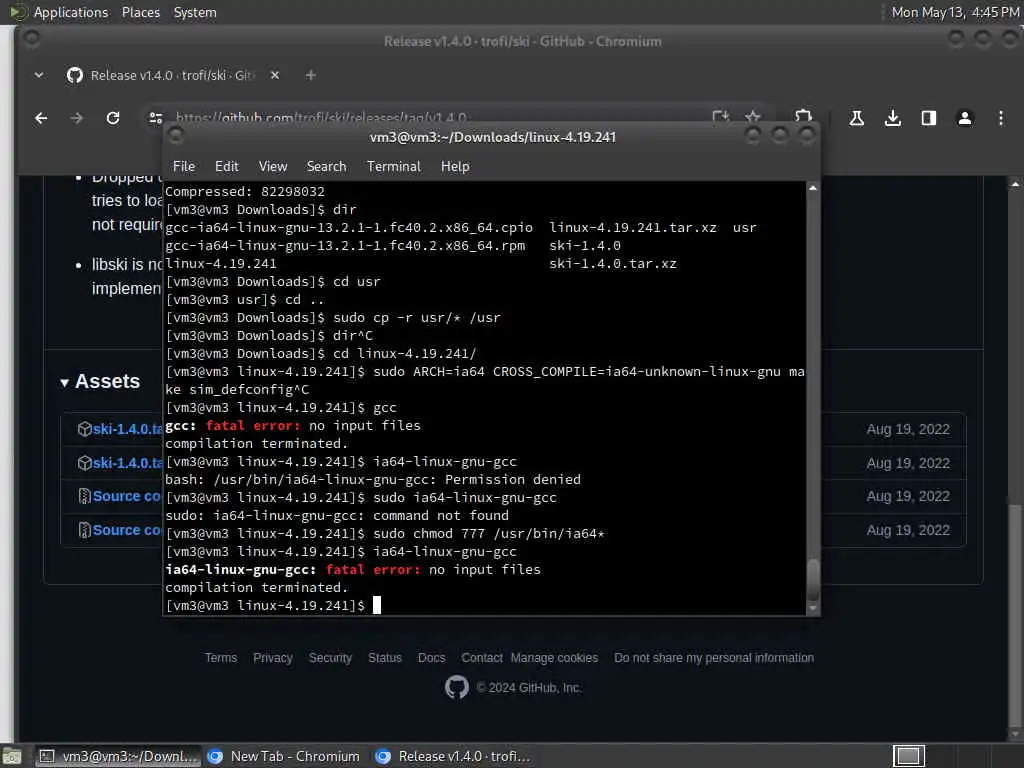Open the Chromium extensions puzzle icon
The height and width of the screenshot is (768, 1024).
coord(803,116)
